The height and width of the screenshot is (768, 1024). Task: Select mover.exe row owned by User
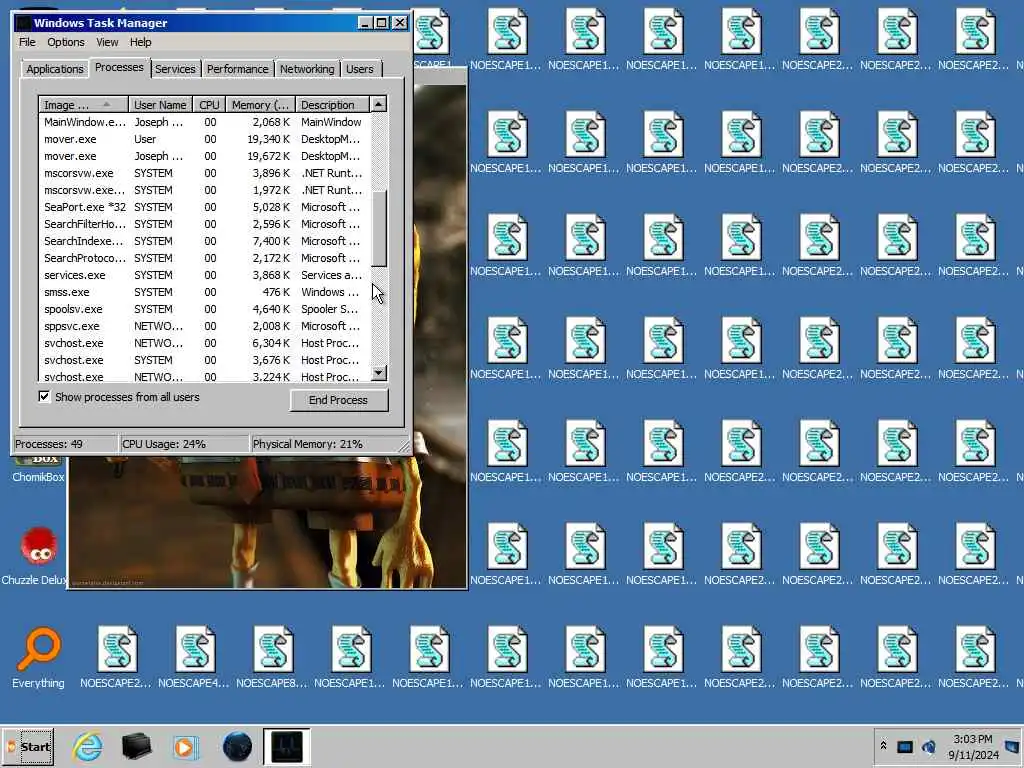tap(204, 139)
